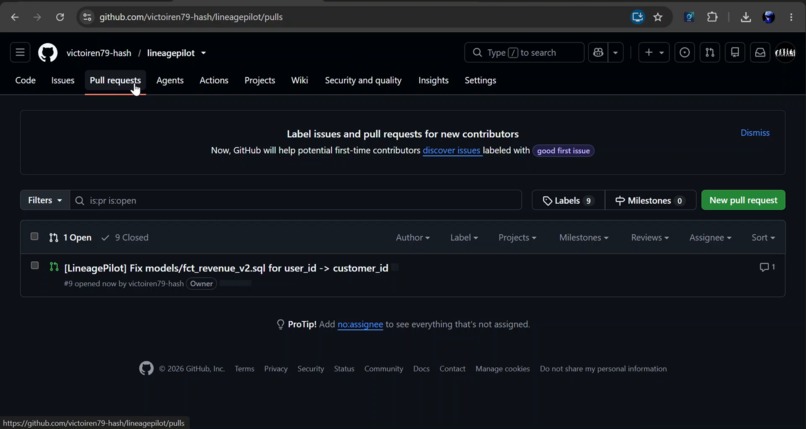This screenshot has height=429, width=806.
Task: Go back with browser back arrow
Action: point(15,17)
